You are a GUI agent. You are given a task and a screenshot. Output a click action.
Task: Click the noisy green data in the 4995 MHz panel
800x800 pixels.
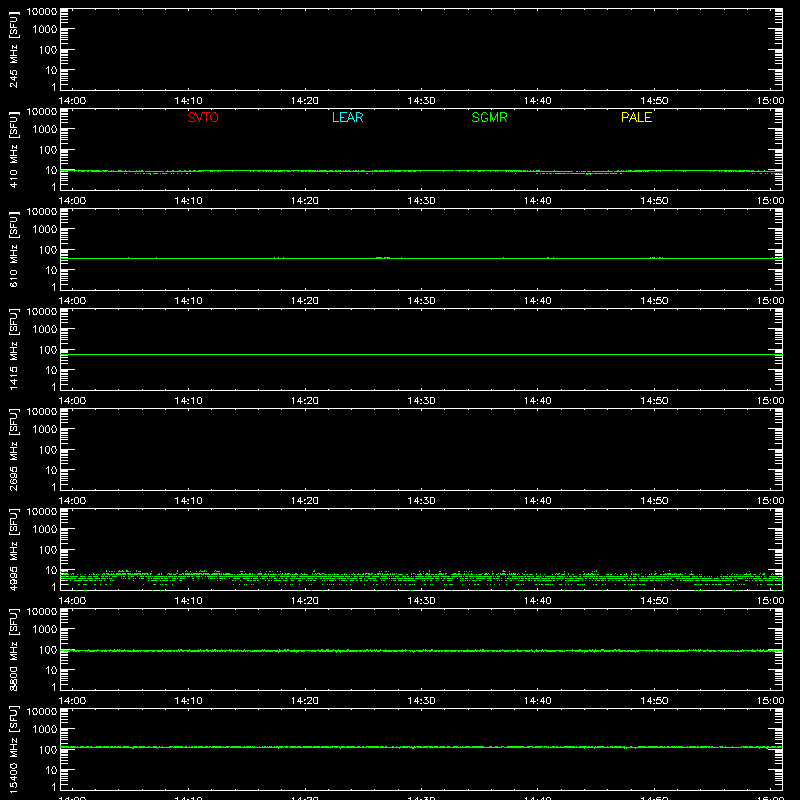[x=421, y=578]
